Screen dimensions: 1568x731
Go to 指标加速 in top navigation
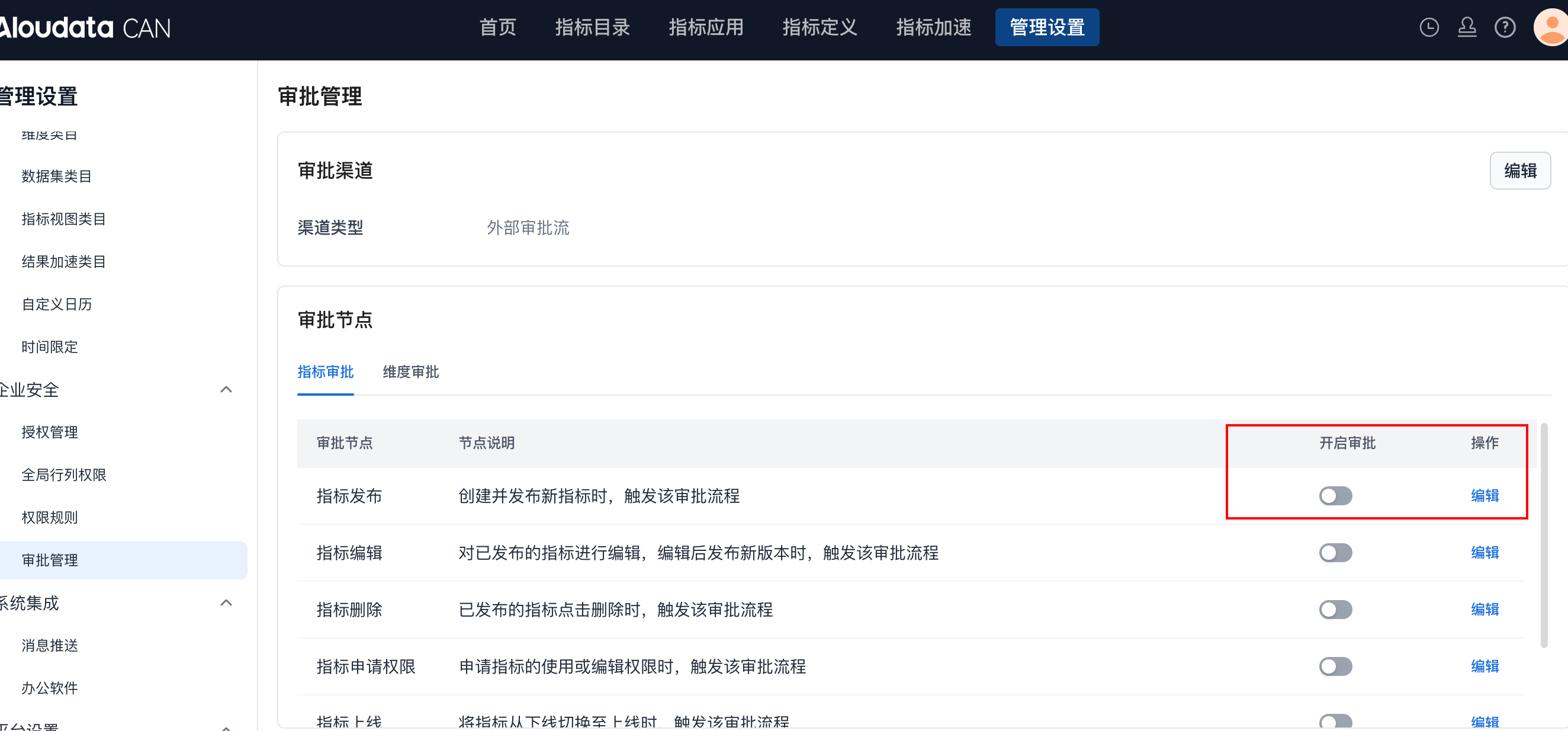933,27
